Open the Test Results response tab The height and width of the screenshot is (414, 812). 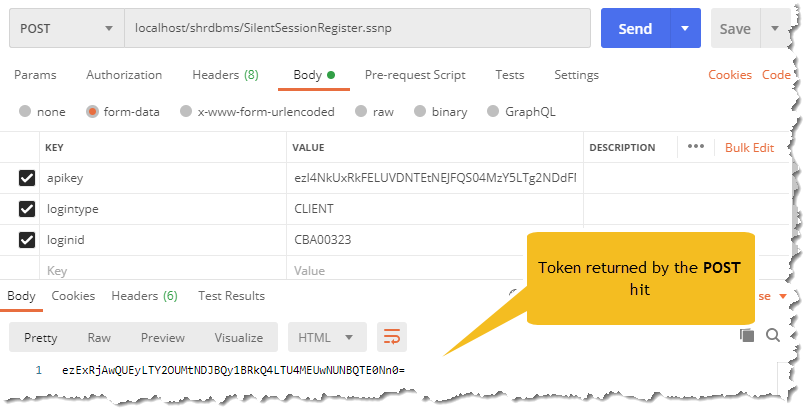tap(231, 296)
